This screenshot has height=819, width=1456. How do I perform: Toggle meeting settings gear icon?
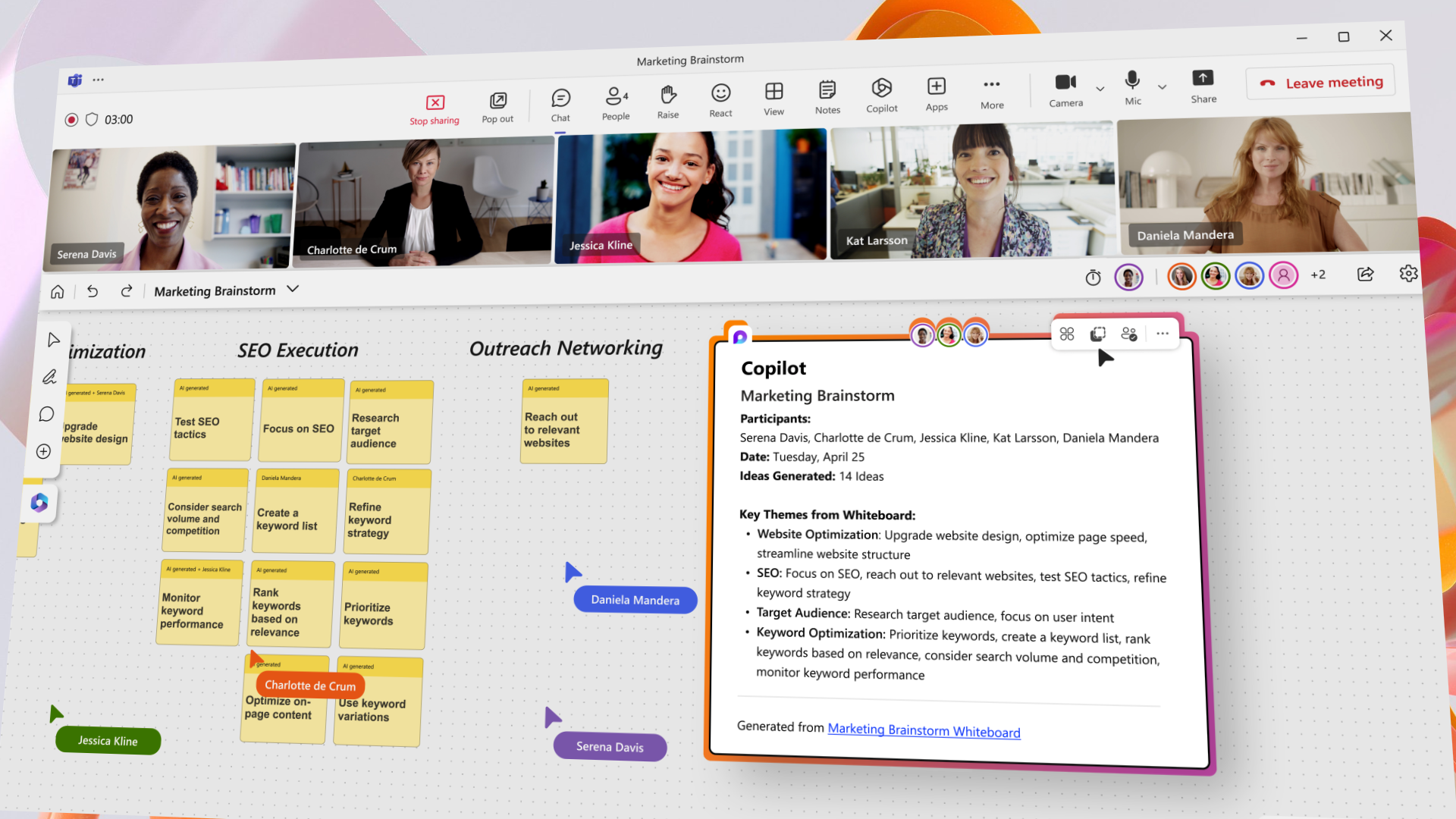pyautogui.click(x=1408, y=273)
